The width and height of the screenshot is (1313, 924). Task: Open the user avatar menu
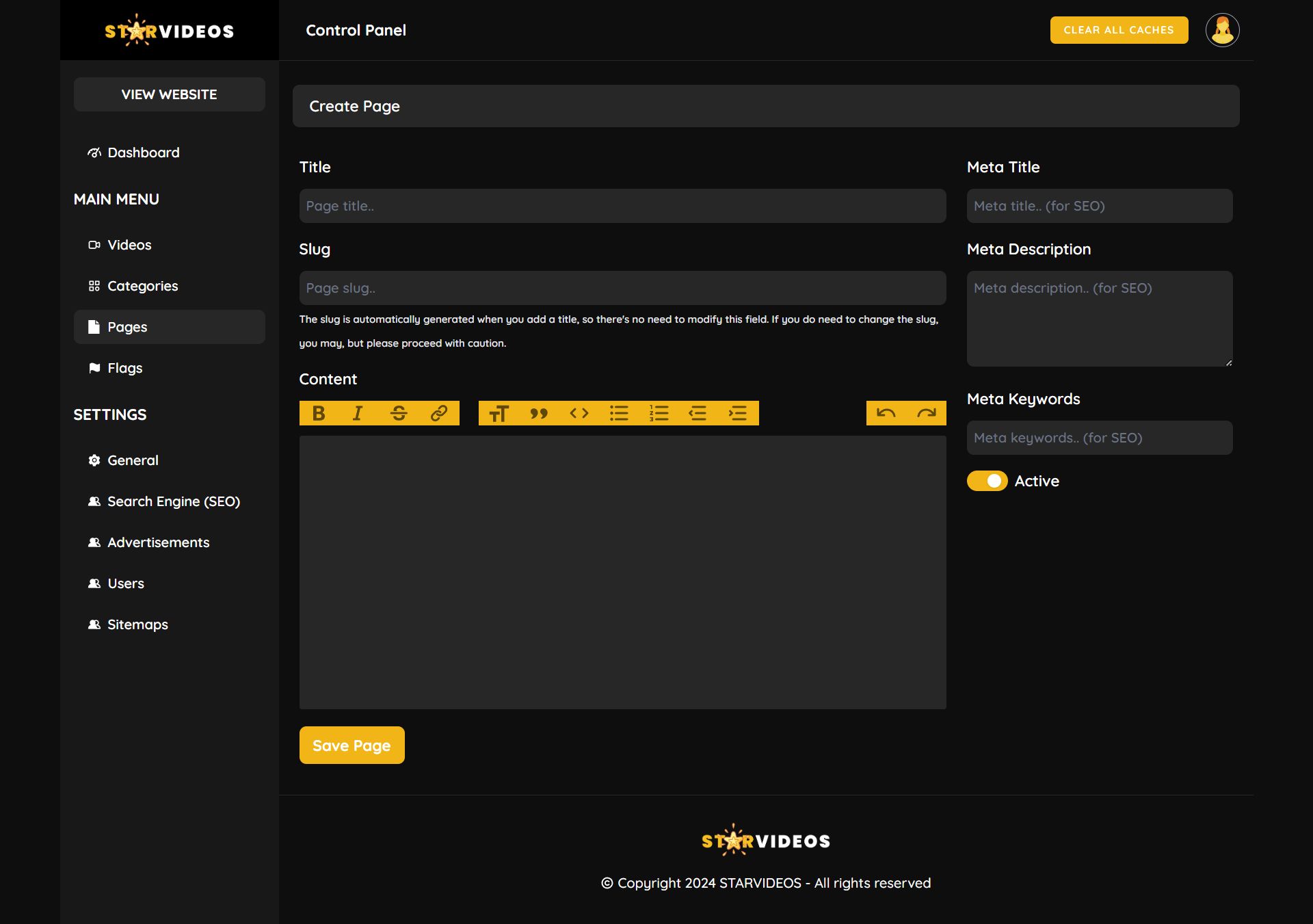point(1222,30)
